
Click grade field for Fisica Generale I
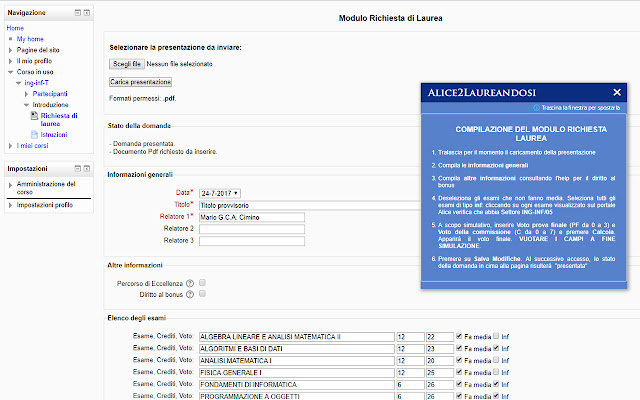(x=440, y=373)
